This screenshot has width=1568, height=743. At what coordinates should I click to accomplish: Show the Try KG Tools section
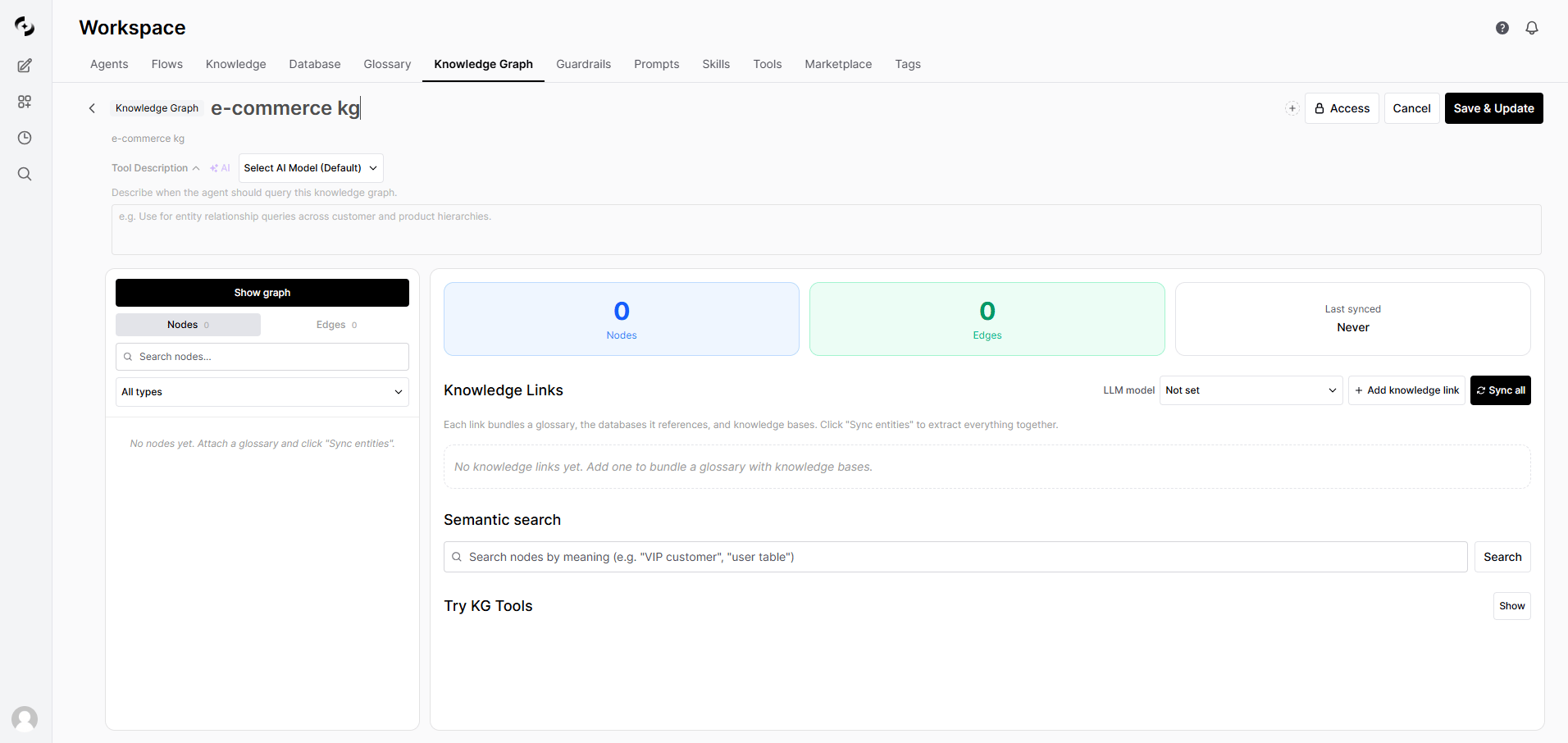(x=1512, y=606)
